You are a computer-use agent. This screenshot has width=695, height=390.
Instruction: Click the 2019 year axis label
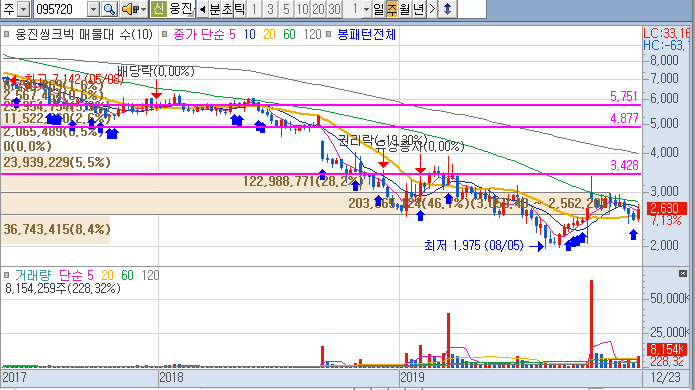point(412,377)
